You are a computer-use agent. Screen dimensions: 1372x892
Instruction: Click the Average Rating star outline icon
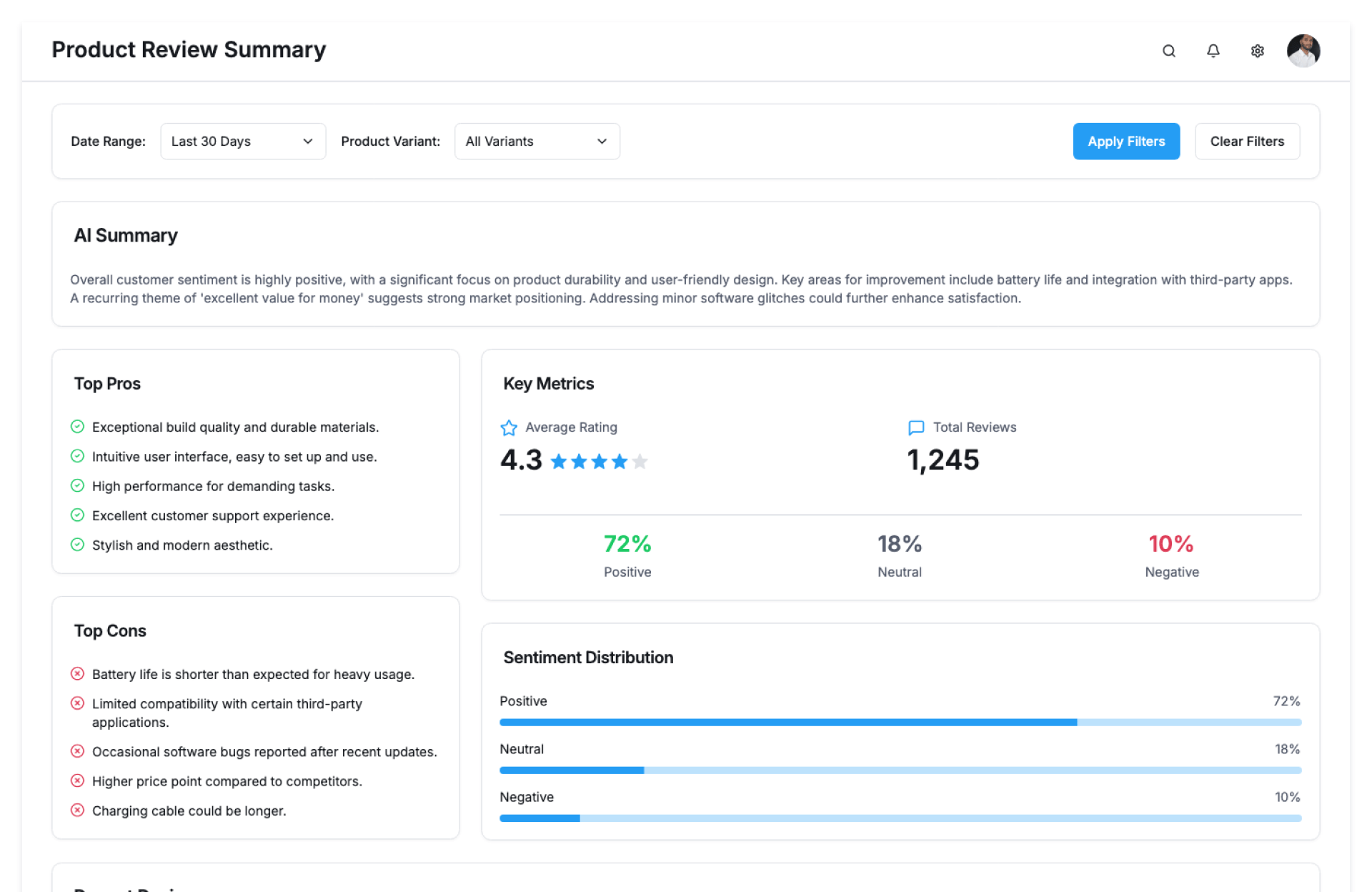pos(509,427)
